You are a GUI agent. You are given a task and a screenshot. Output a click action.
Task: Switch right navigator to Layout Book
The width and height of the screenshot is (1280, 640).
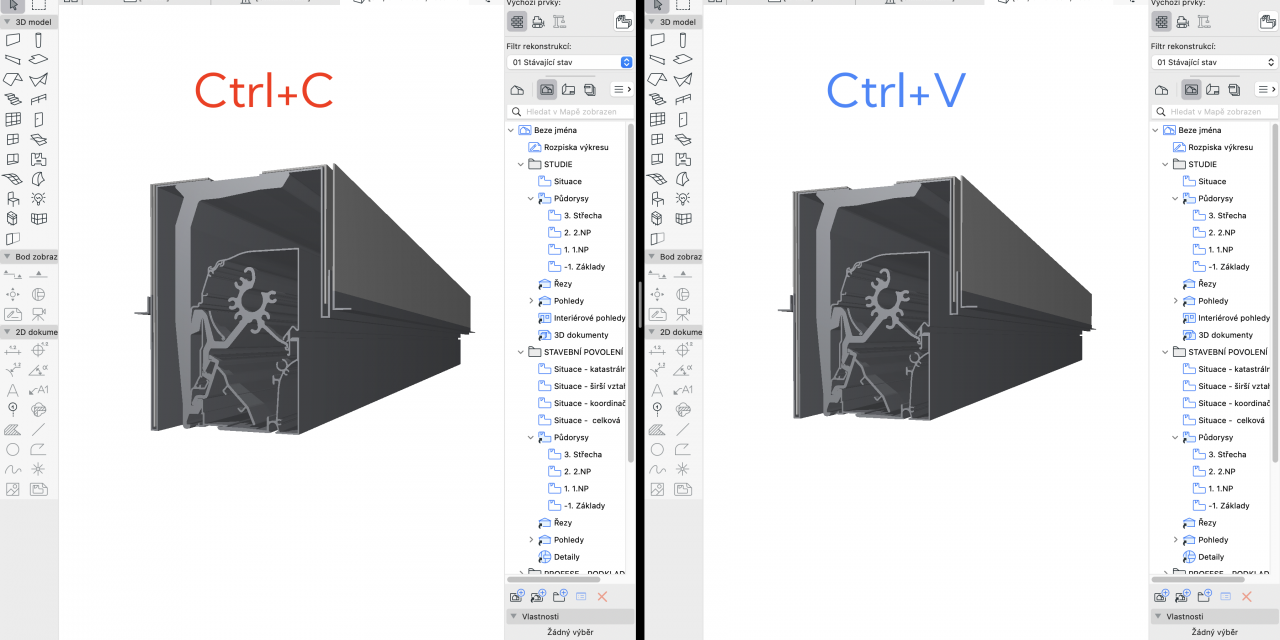[1212, 90]
